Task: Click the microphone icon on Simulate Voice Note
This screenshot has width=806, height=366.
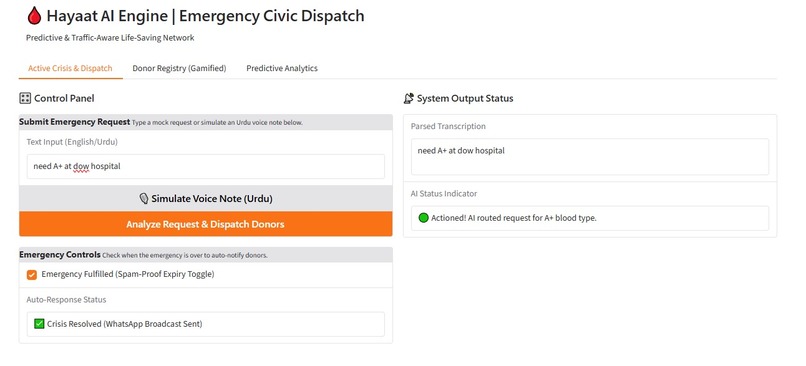Action: pos(144,199)
